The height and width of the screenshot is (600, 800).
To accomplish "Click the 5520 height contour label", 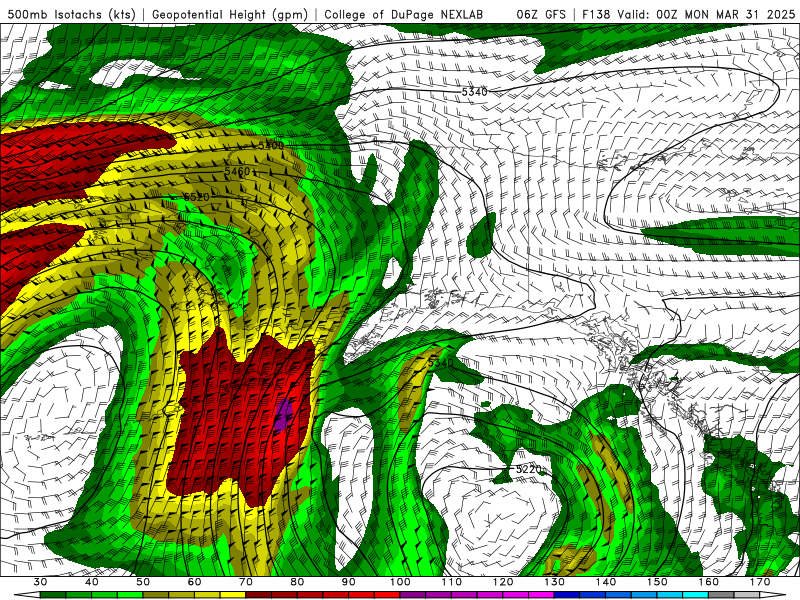I will click(x=196, y=197).
